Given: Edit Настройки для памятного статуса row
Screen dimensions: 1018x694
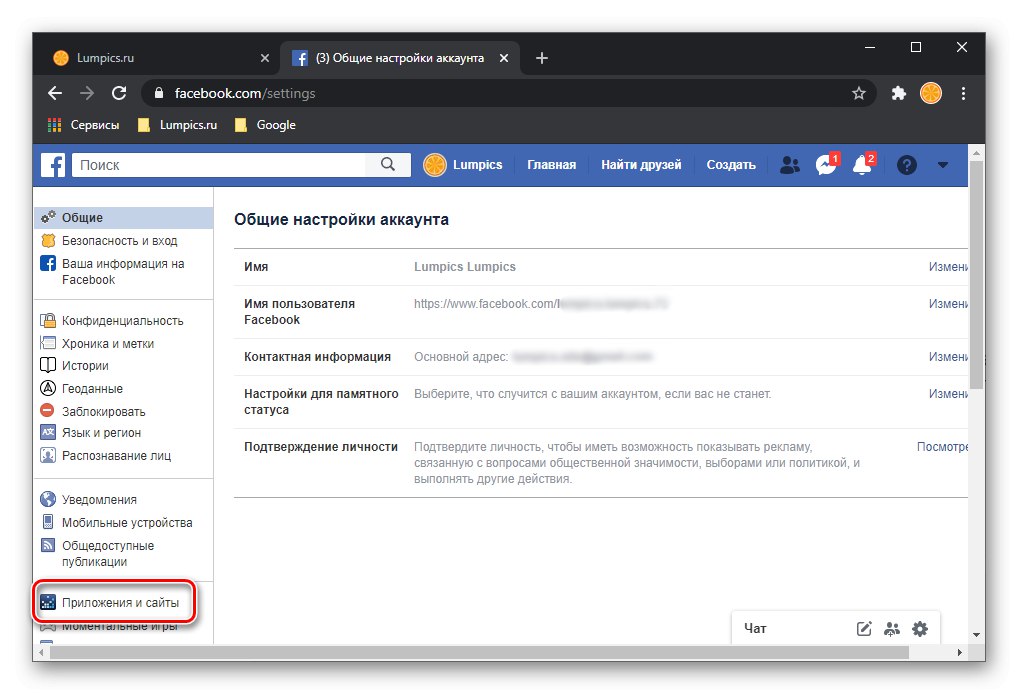Looking at the screenshot, I should tap(948, 394).
